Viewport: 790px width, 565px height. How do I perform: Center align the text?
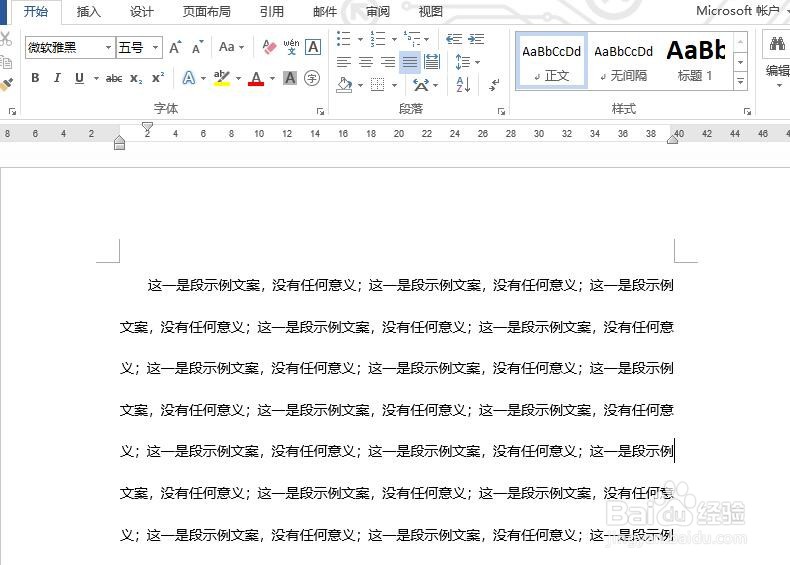[366, 62]
